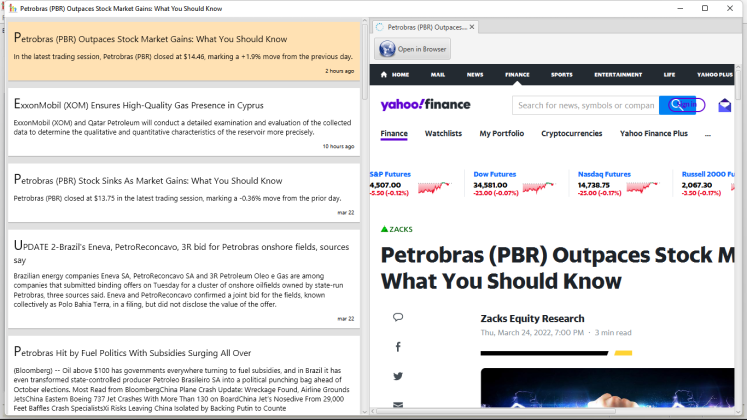
Task: Focus the Search for news, symbols field
Action: (585, 105)
